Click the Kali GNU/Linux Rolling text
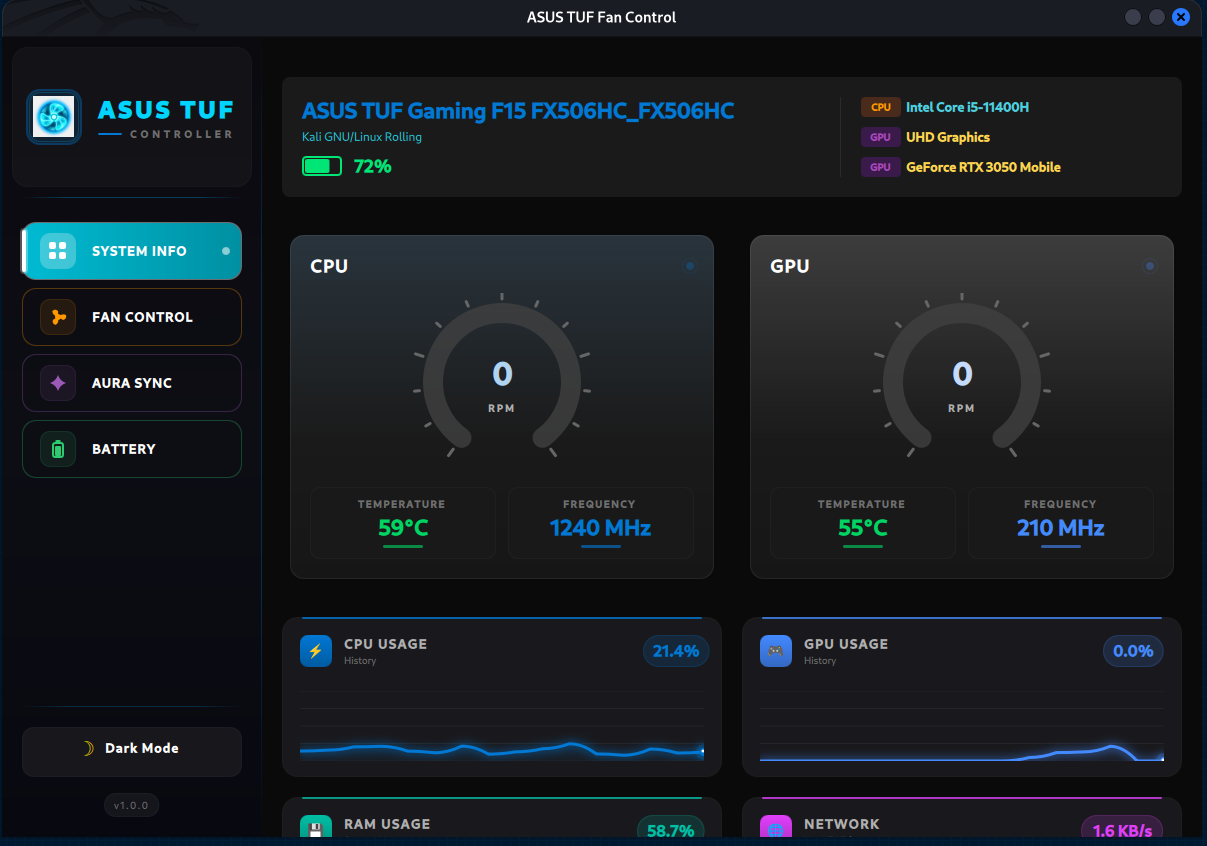The image size is (1207, 846). coord(362,137)
